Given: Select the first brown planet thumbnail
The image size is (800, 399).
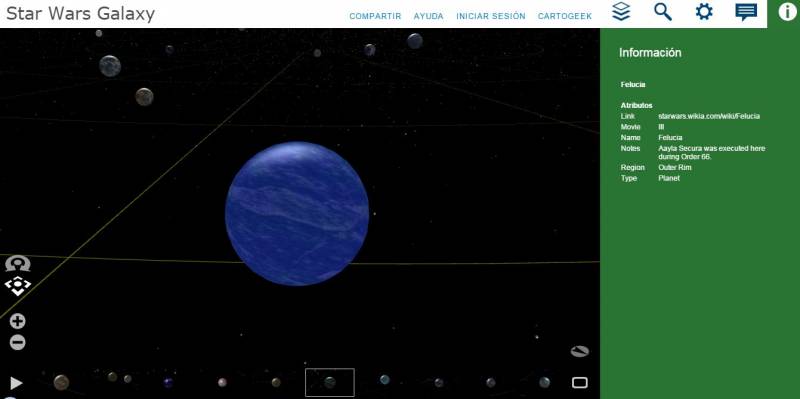Looking at the screenshot, I should click(x=61, y=382).
